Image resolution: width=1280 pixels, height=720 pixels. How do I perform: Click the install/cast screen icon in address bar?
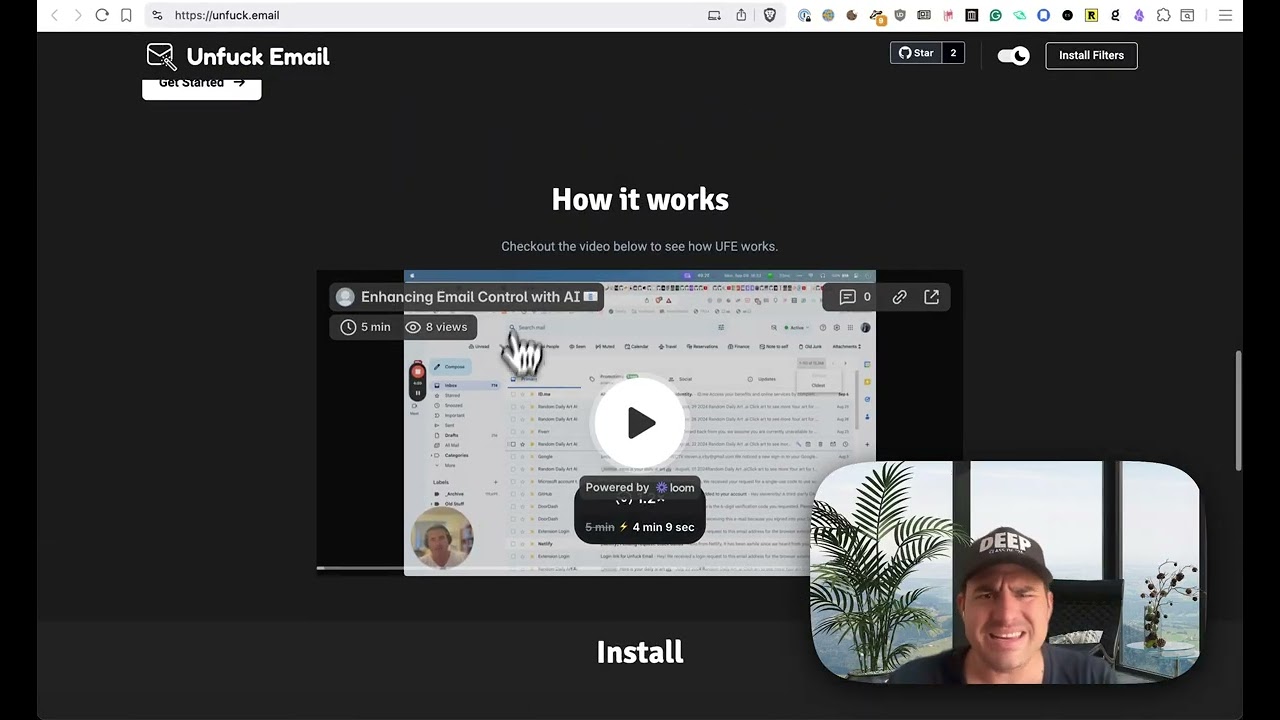tap(714, 15)
